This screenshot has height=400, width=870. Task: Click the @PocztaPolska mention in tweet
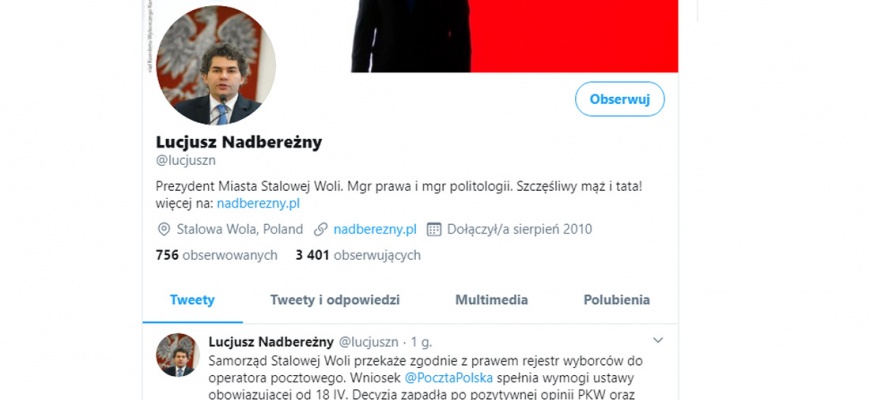(x=448, y=378)
